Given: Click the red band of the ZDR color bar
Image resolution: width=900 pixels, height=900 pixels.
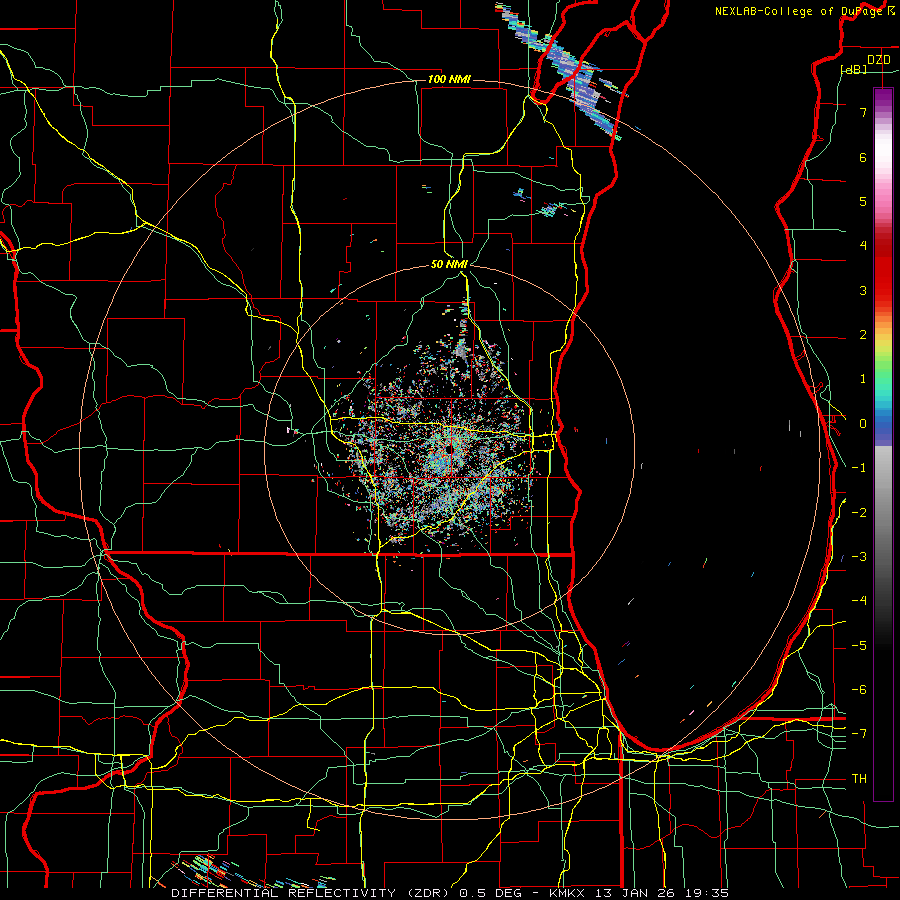Looking at the screenshot, I should click(883, 270).
